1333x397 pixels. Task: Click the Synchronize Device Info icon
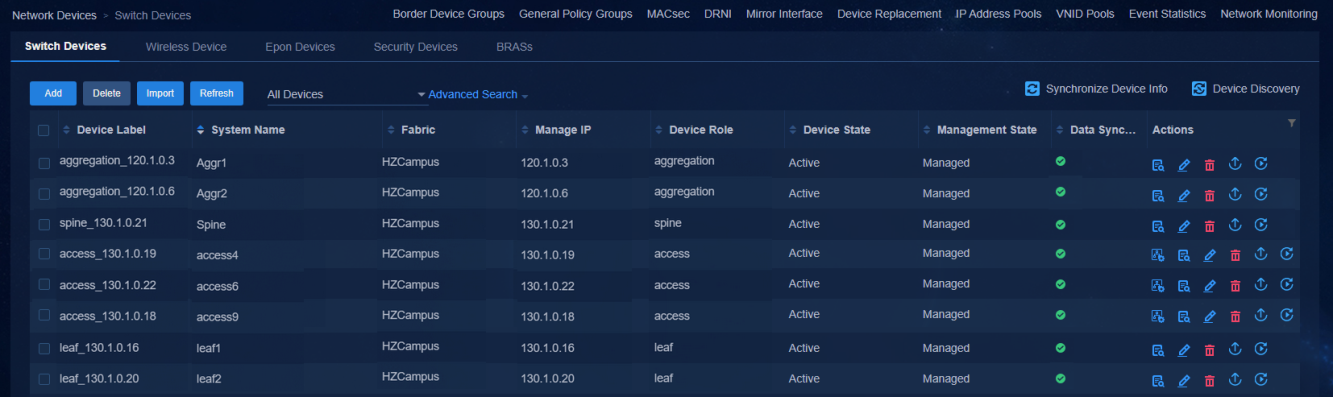(x=1033, y=89)
